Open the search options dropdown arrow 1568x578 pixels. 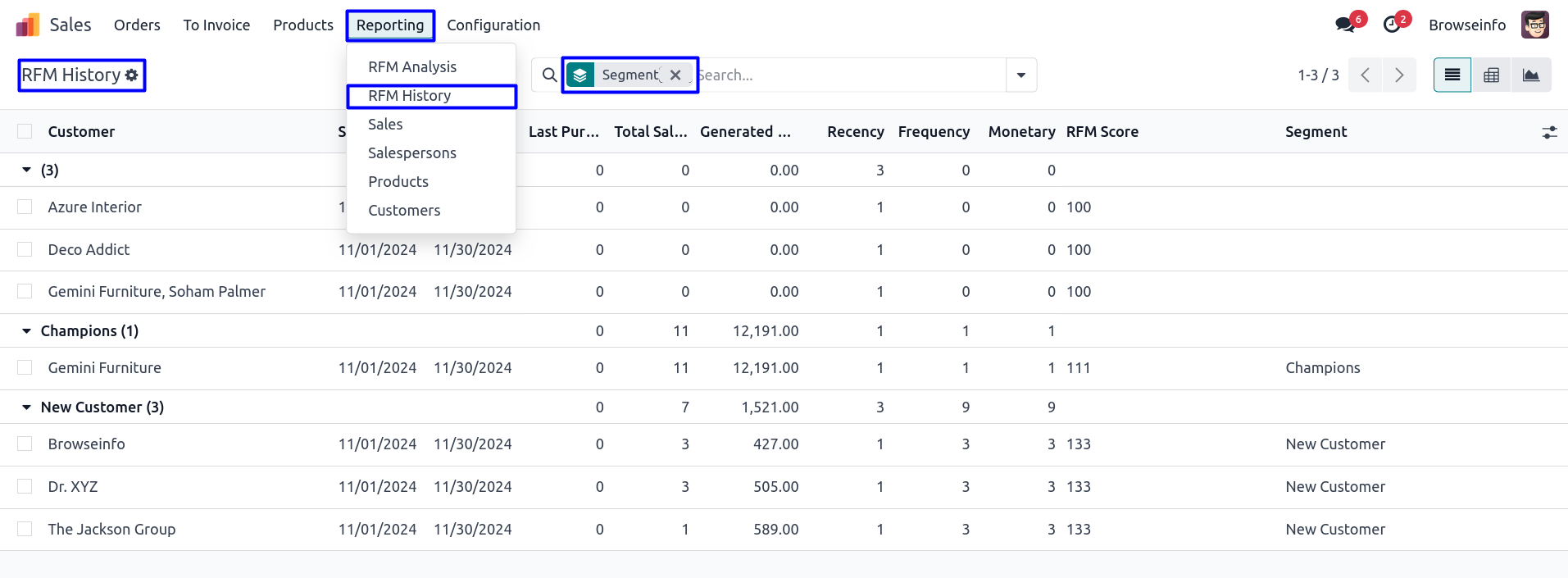(1020, 75)
